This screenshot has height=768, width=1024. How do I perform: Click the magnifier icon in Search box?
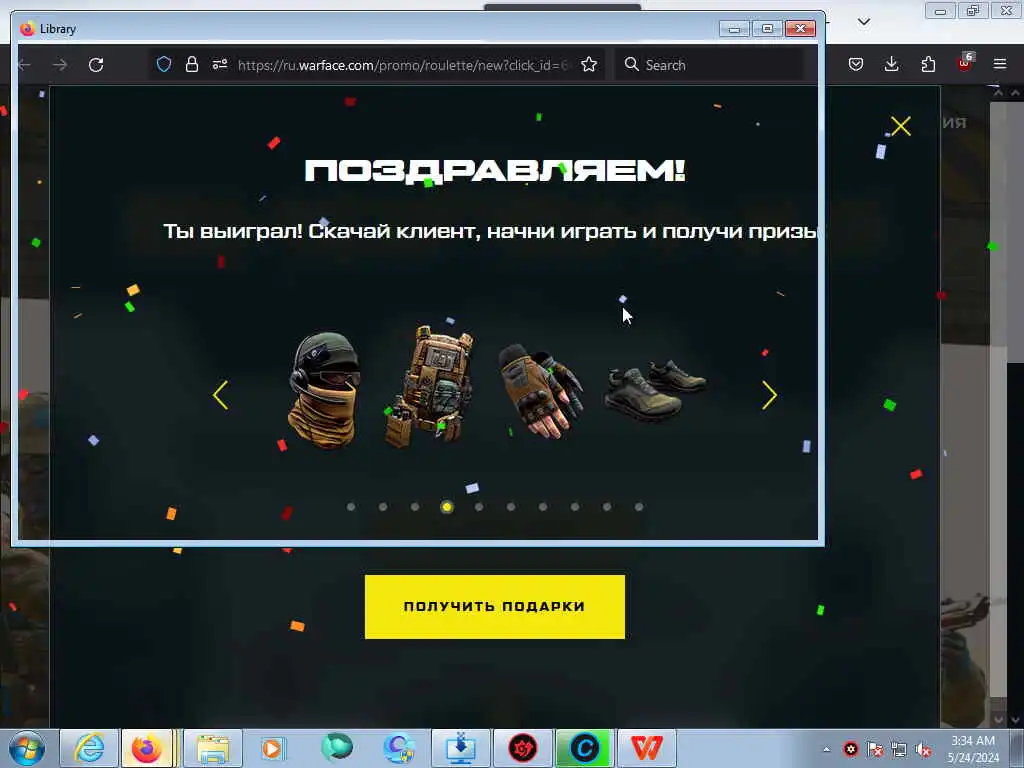pos(632,64)
